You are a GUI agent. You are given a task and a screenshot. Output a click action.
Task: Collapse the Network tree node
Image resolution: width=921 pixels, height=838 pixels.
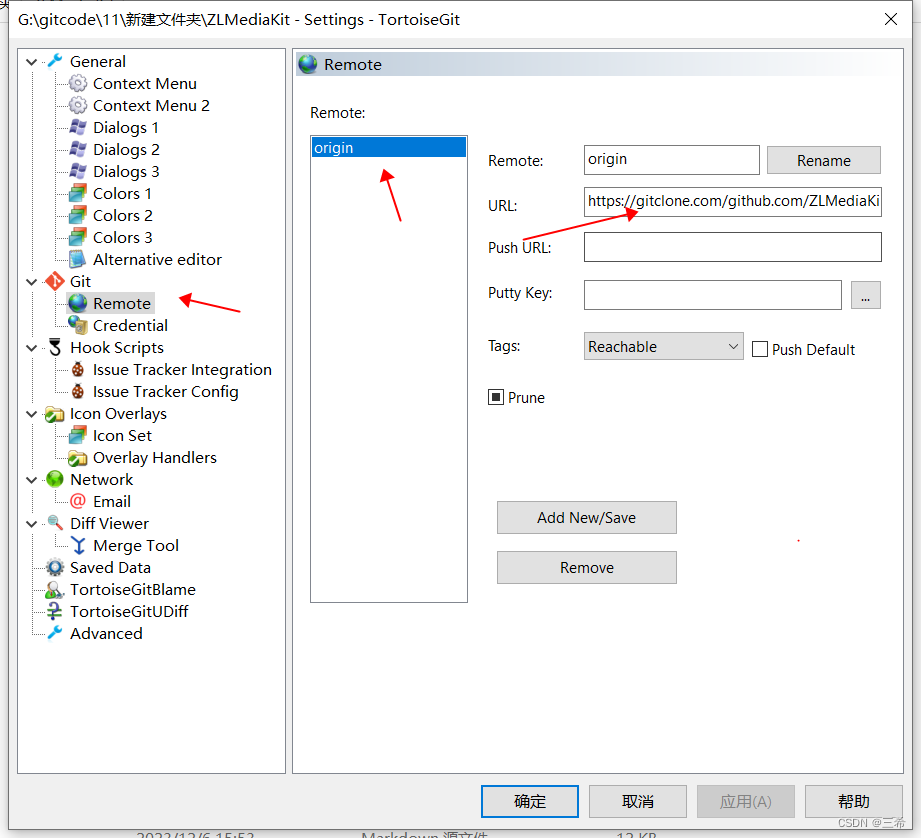tap(32, 480)
